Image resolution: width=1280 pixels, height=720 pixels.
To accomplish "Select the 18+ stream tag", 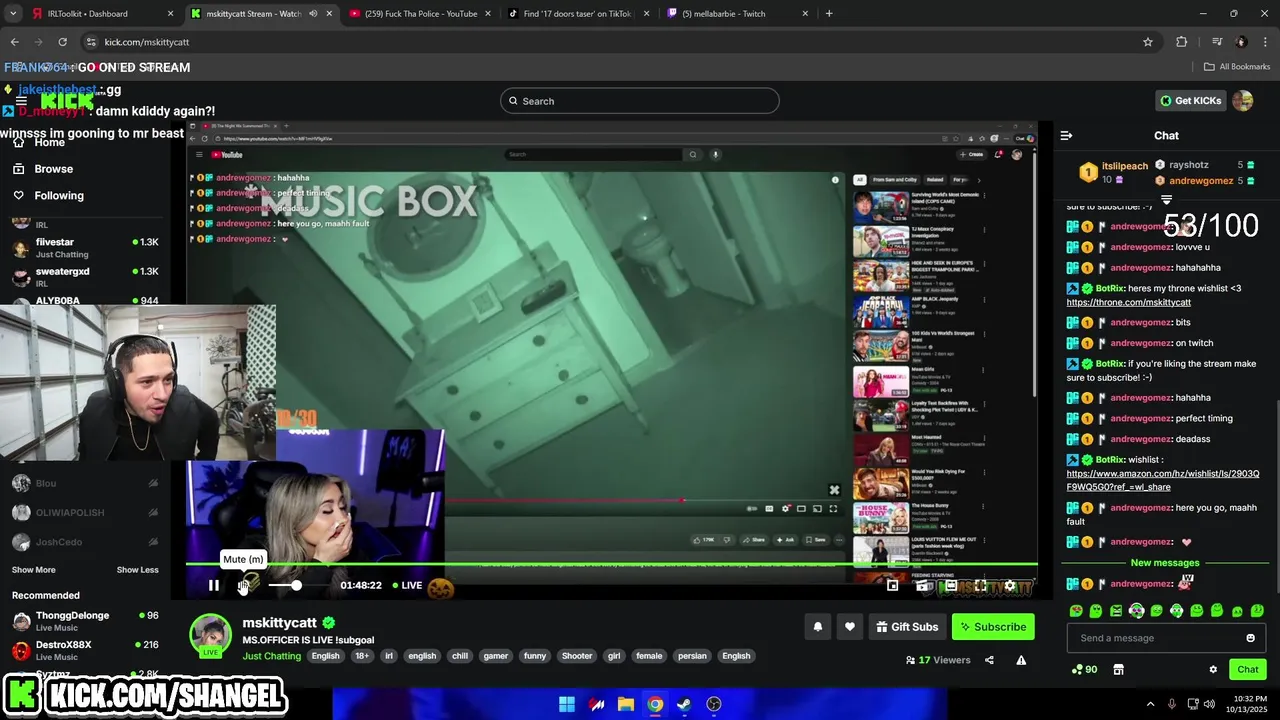I will click(361, 656).
